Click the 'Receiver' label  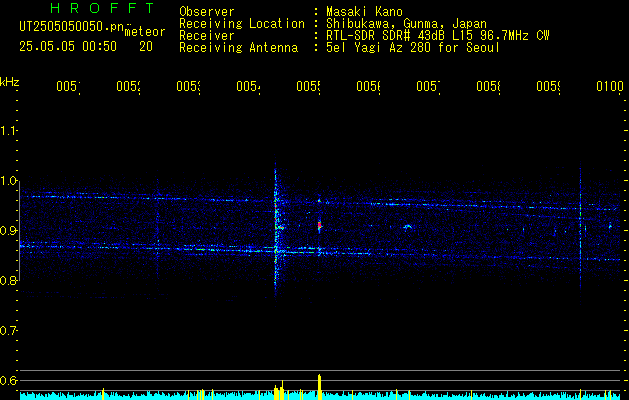(x=207, y=36)
